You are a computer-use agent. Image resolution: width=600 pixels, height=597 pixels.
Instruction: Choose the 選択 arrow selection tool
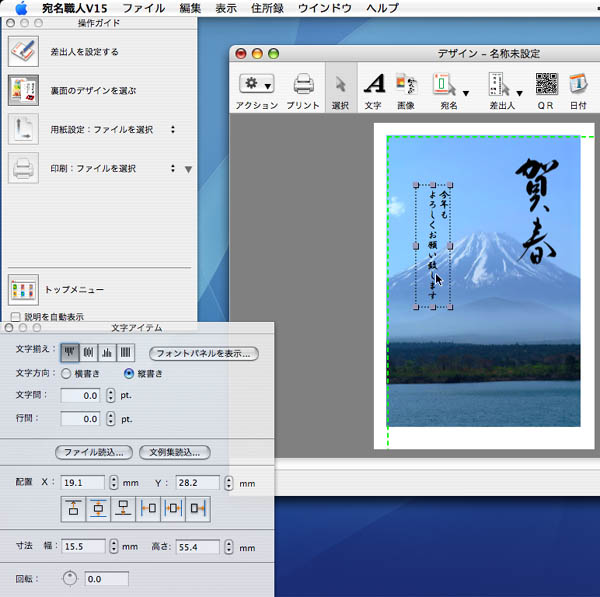pos(340,85)
